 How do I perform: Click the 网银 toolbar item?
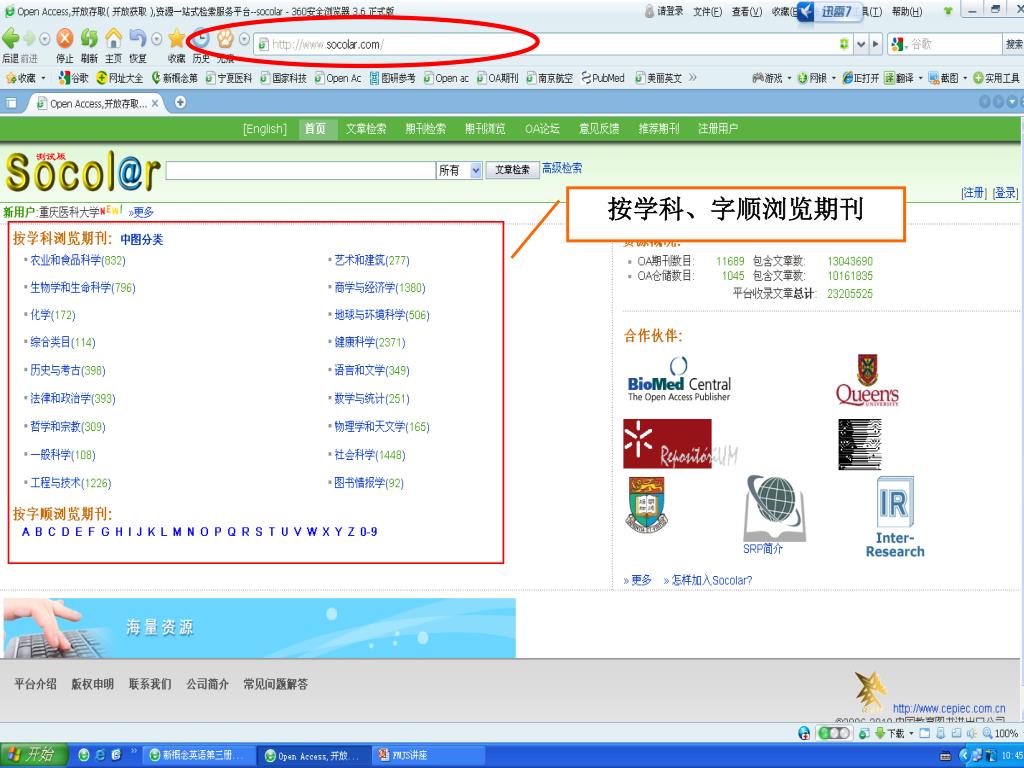point(812,78)
